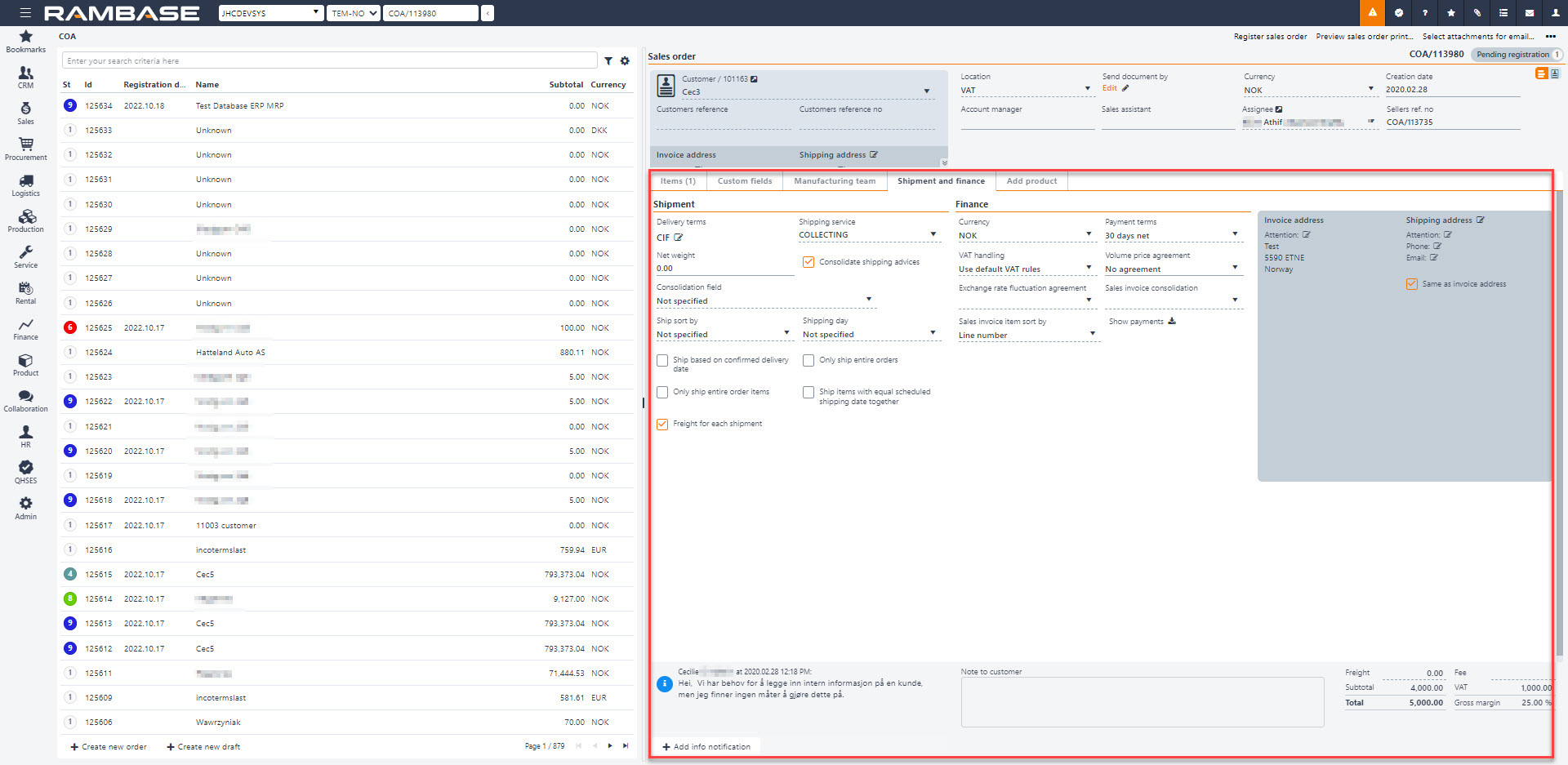Enable Only ship entire orders
Viewport: 1568px width, 765px height.
(808, 360)
